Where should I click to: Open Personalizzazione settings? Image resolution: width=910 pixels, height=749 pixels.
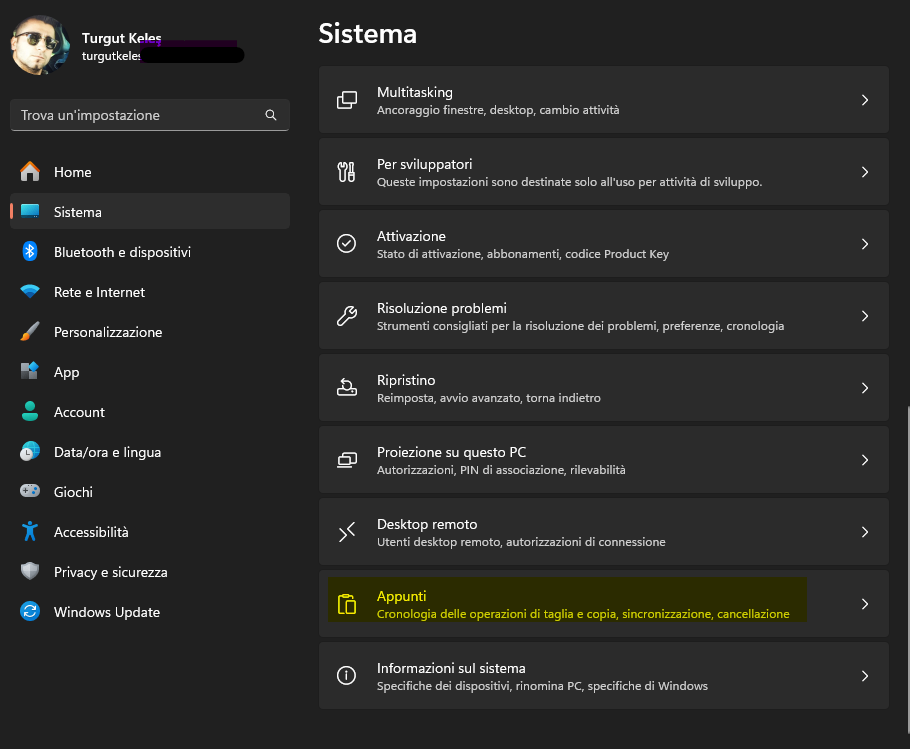tap(108, 332)
